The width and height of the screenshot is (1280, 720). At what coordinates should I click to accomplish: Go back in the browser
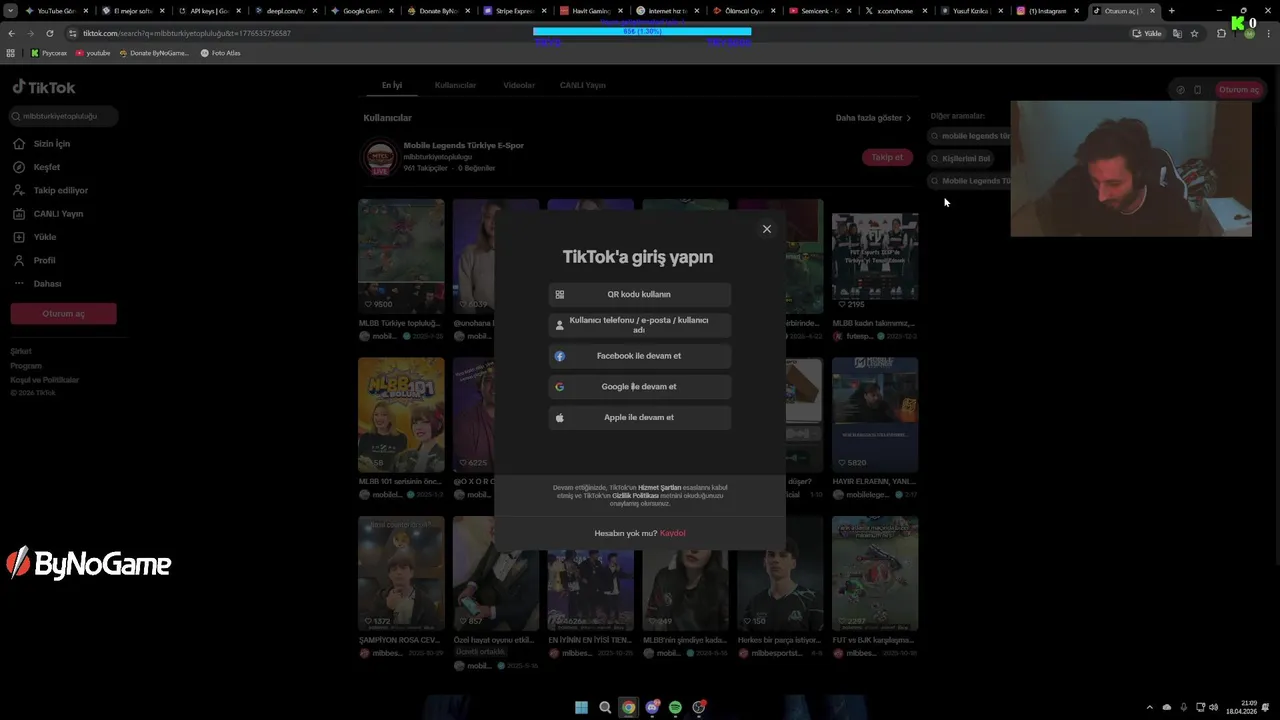12,33
